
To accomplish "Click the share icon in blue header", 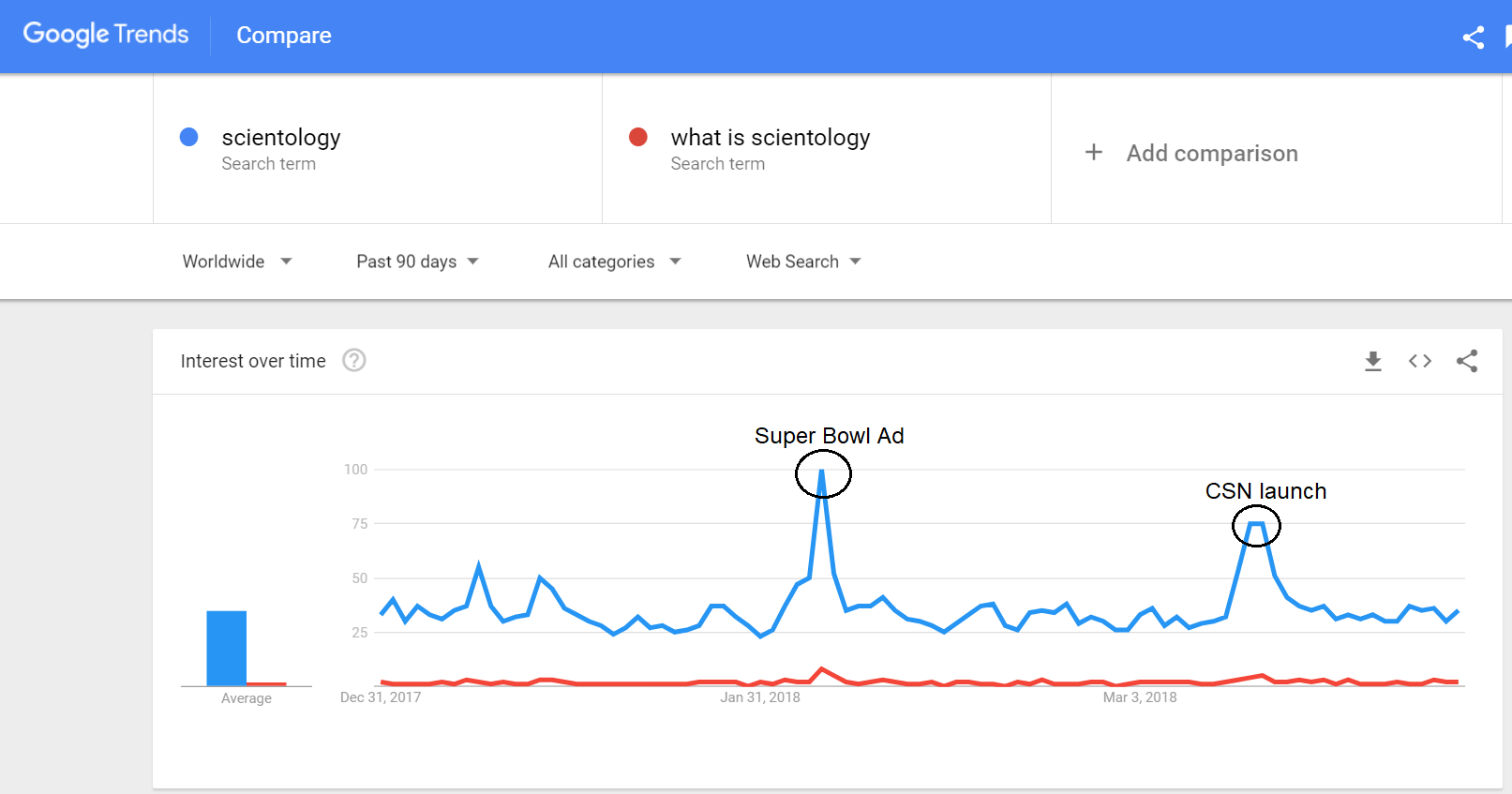I will tap(1473, 37).
